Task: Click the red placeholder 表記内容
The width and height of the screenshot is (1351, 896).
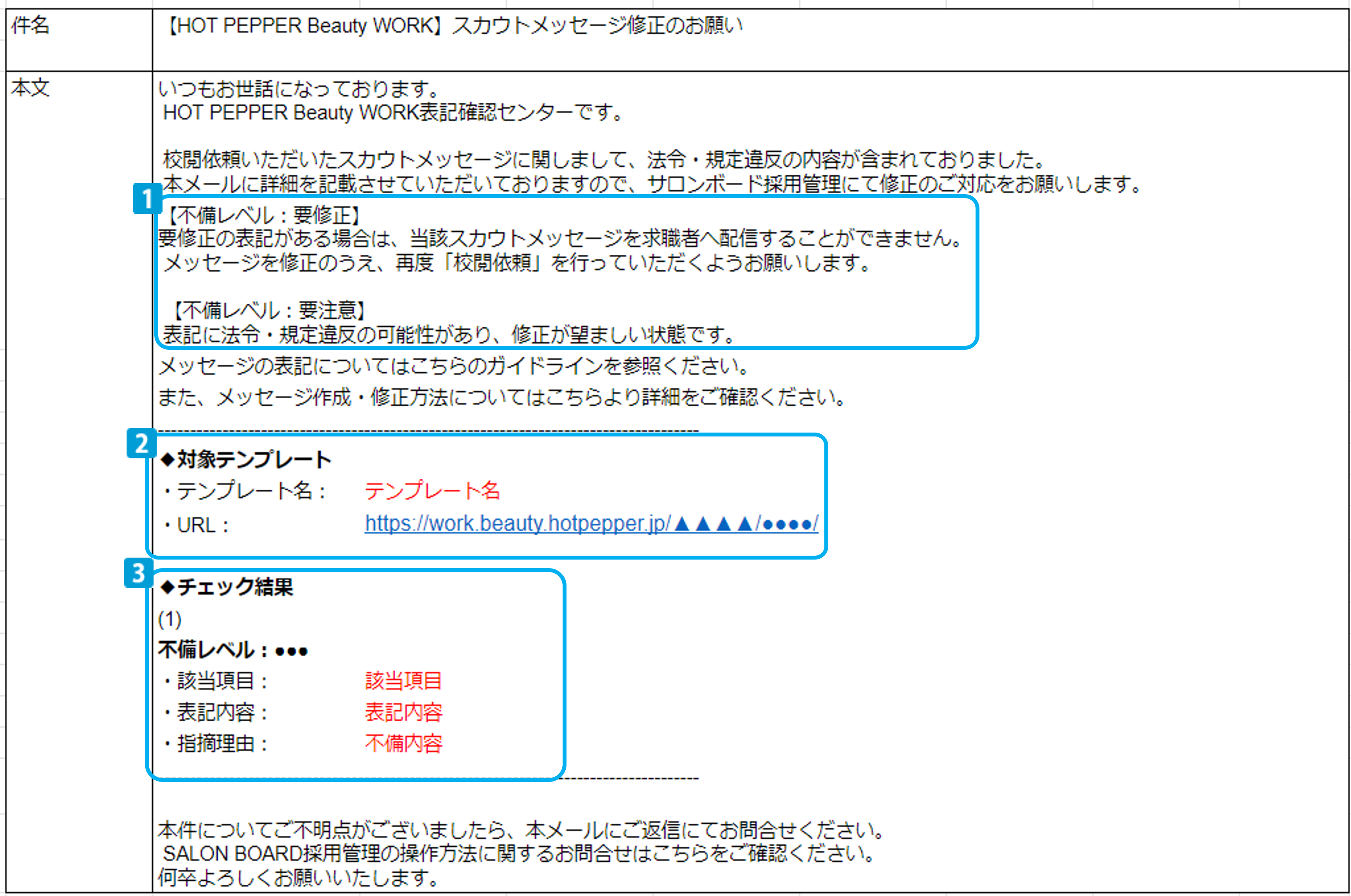Action: (403, 712)
